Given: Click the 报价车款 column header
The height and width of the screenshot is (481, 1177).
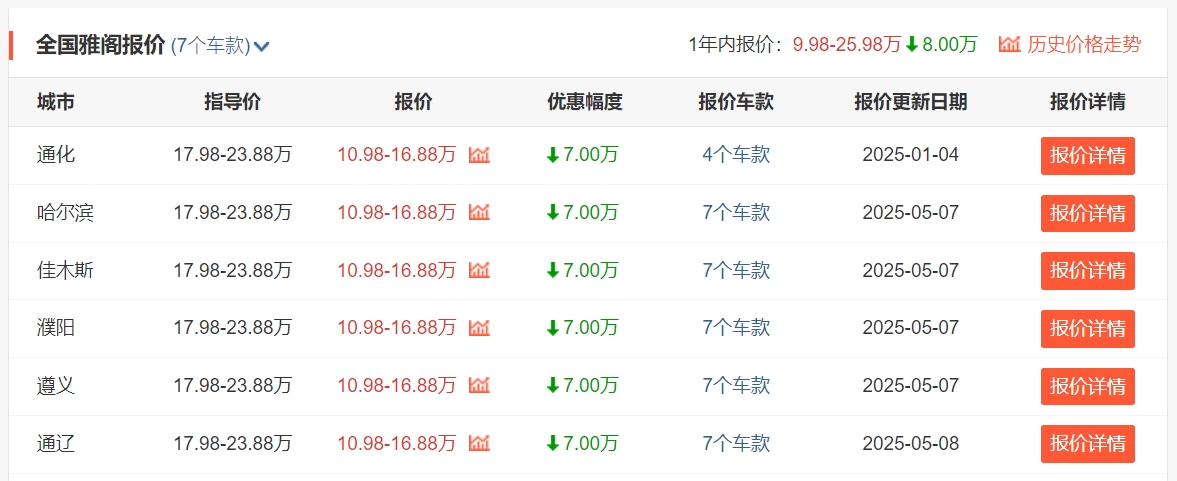Looking at the screenshot, I should tap(736, 102).
